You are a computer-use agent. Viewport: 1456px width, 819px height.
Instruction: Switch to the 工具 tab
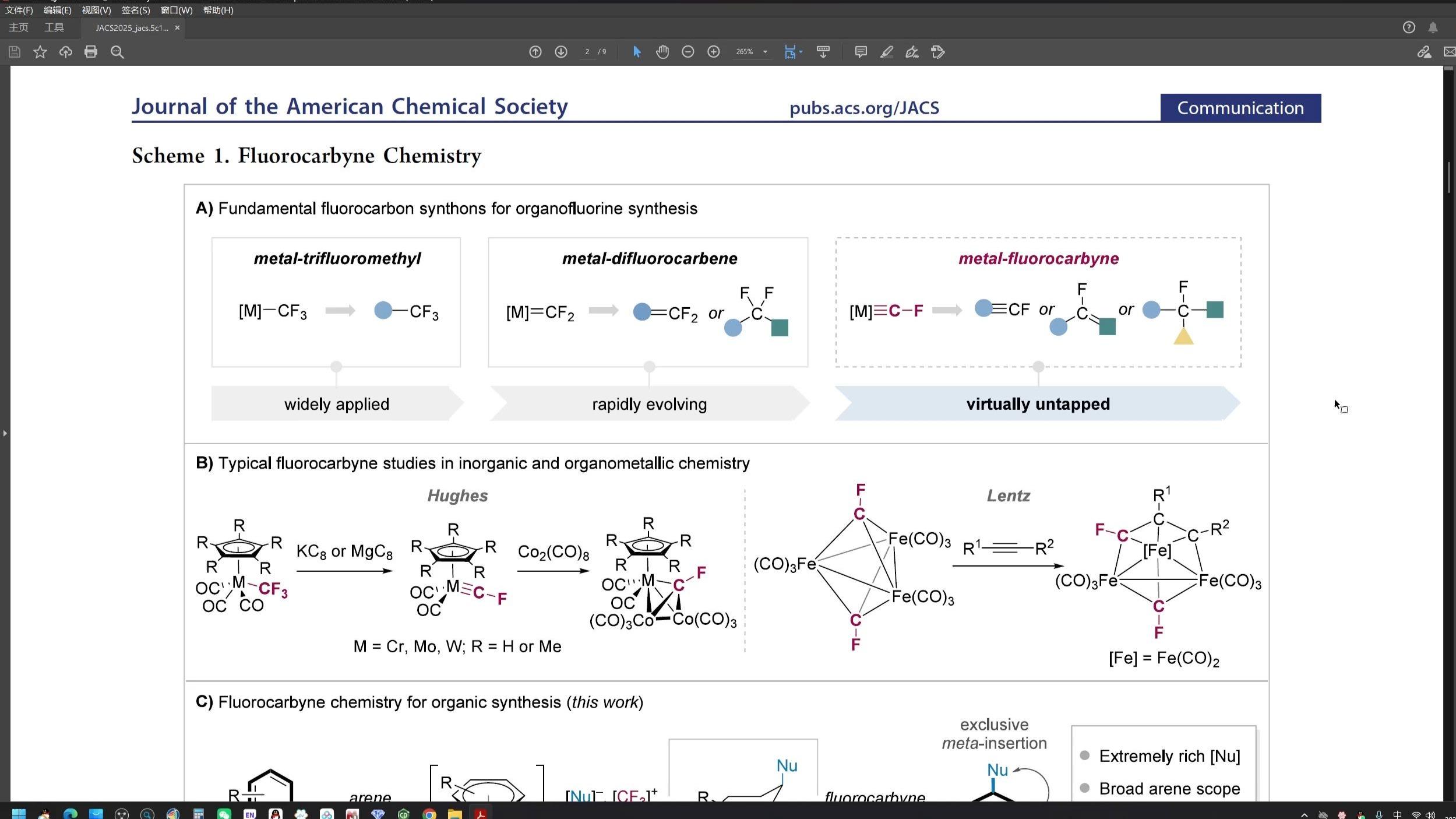click(x=54, y=27)
